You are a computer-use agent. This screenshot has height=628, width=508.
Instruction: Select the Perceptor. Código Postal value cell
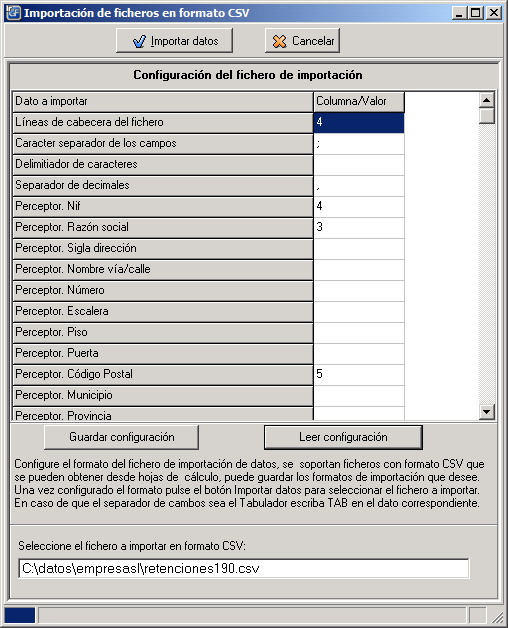click(x=359, y=374)
